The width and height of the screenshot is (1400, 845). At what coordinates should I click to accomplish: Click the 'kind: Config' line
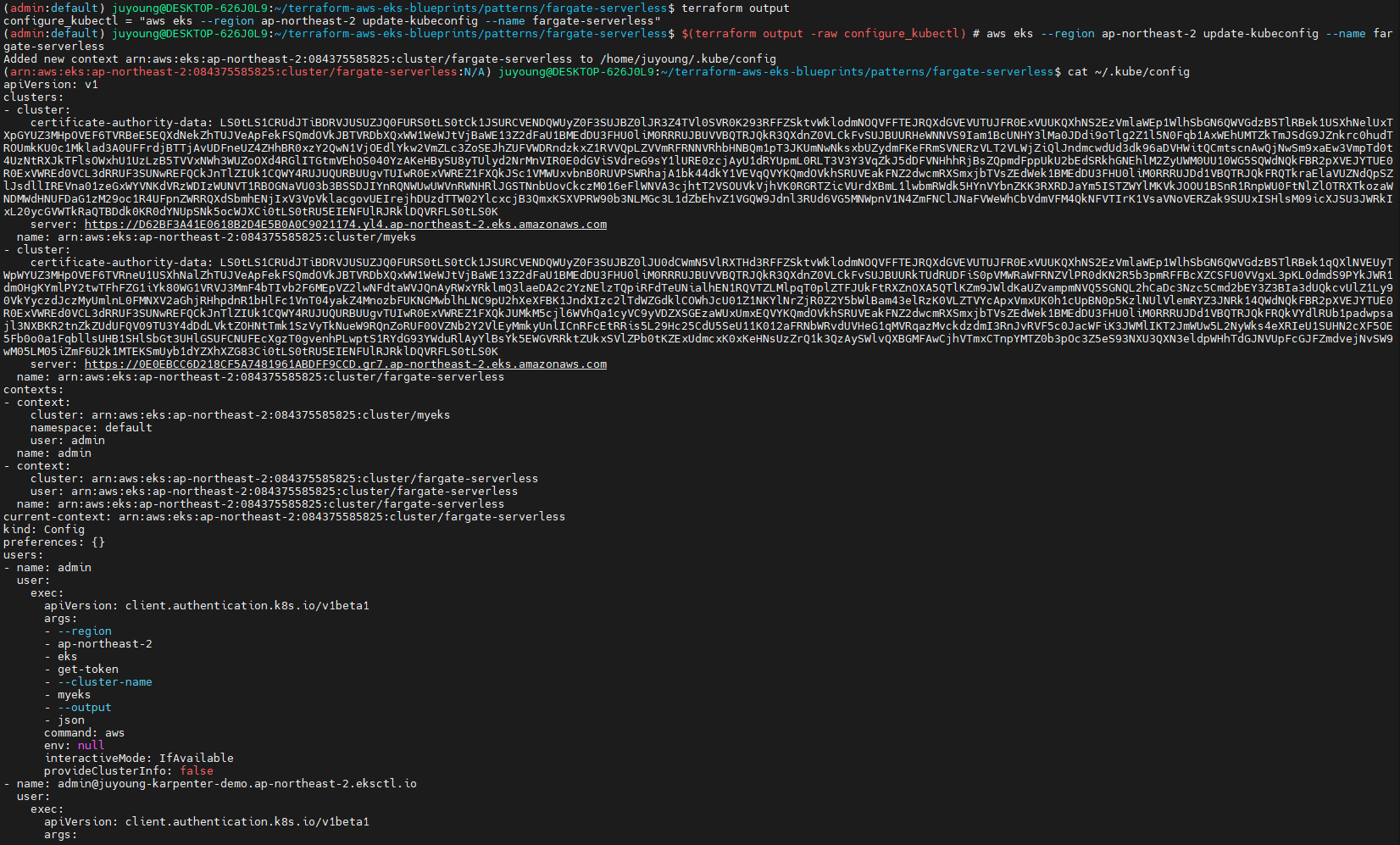coord(44,530)
